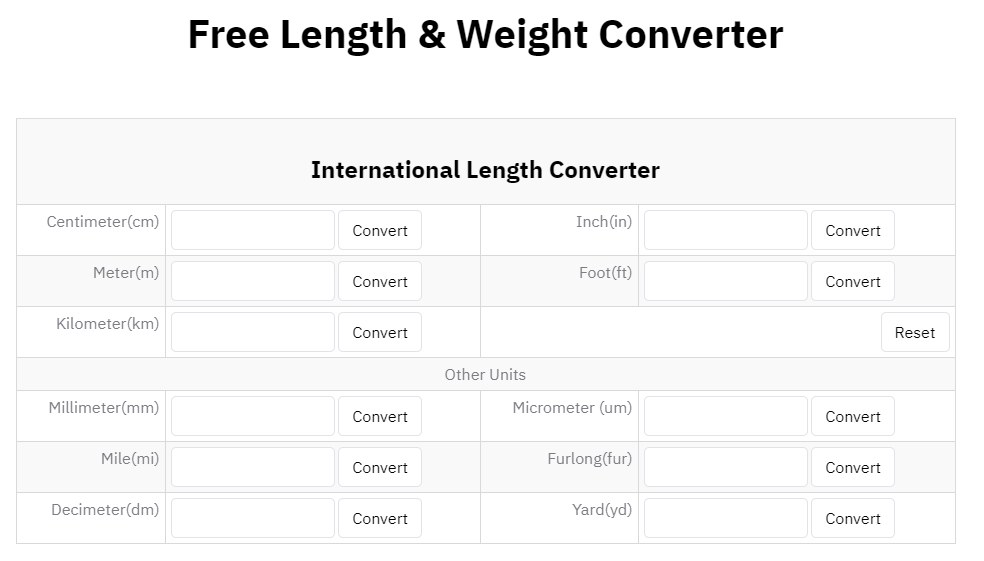Reset the length converter
Screen dimensions: 984x561
[x=914, y=332]
